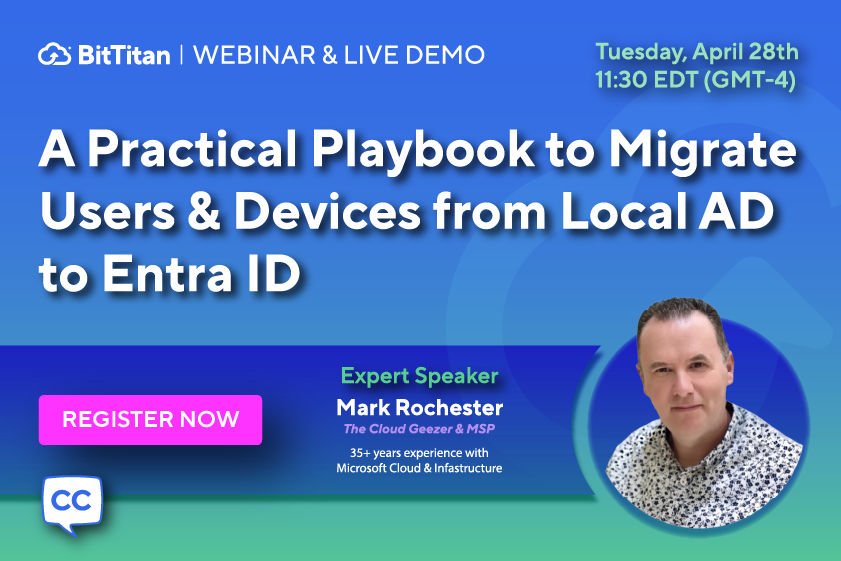
Task: Click the green Expert Speaker label
Action: click(x=419, y=376)
